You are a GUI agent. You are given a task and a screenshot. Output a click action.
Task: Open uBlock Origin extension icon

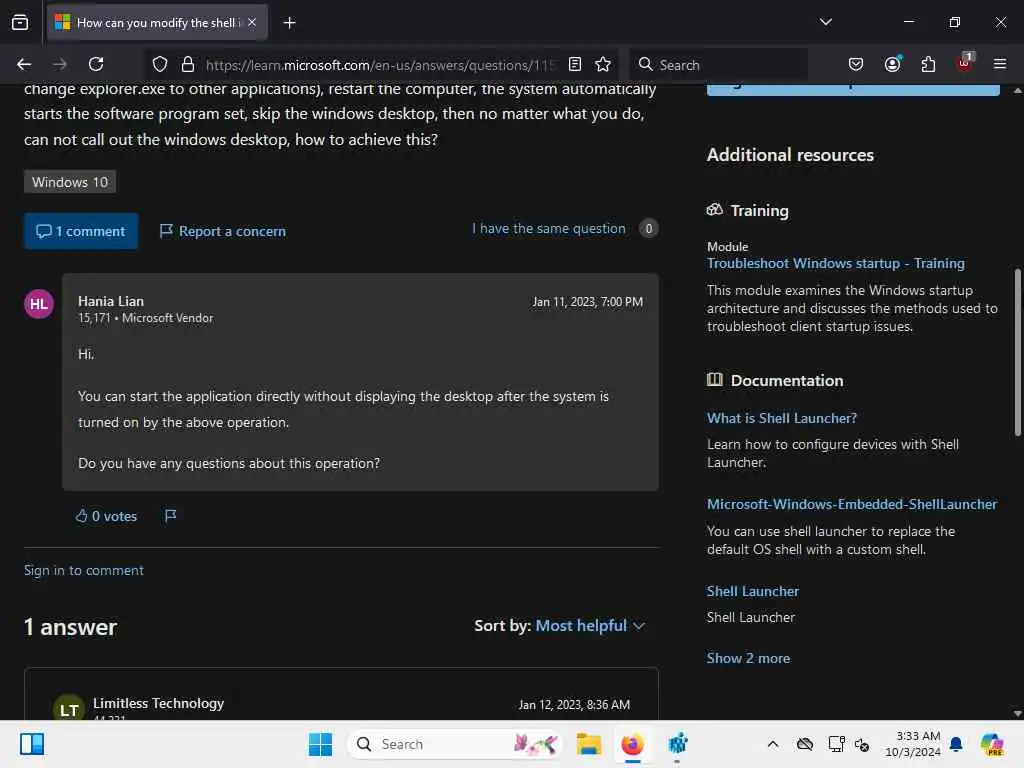click(965, 63)
